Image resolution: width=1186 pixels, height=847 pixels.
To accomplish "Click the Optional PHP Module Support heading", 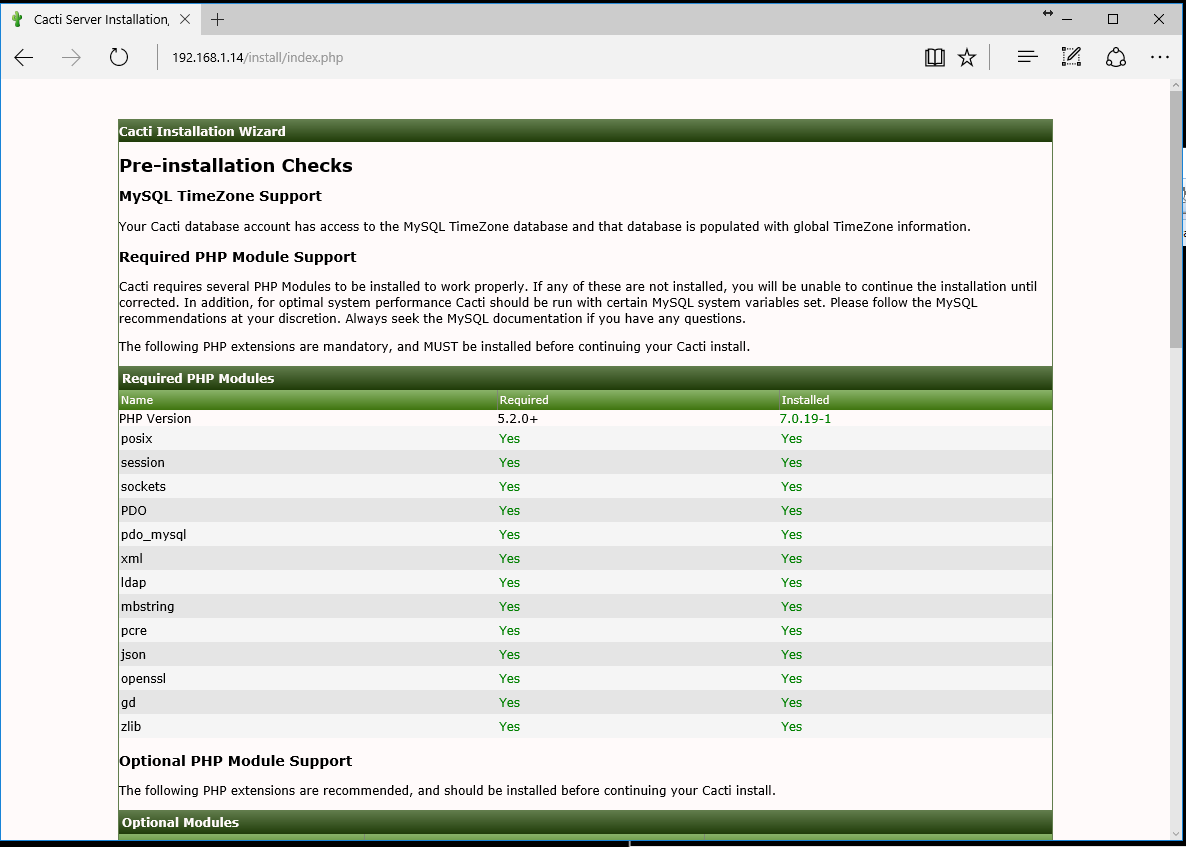I will tap(235, 761).
